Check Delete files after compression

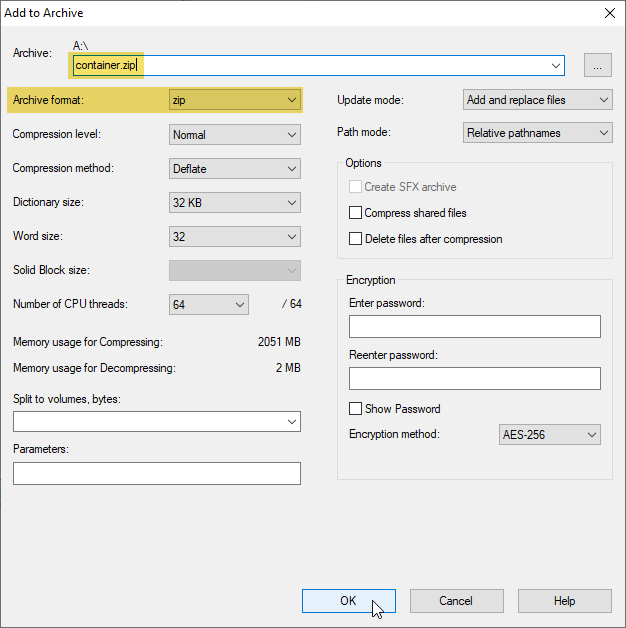355,239
